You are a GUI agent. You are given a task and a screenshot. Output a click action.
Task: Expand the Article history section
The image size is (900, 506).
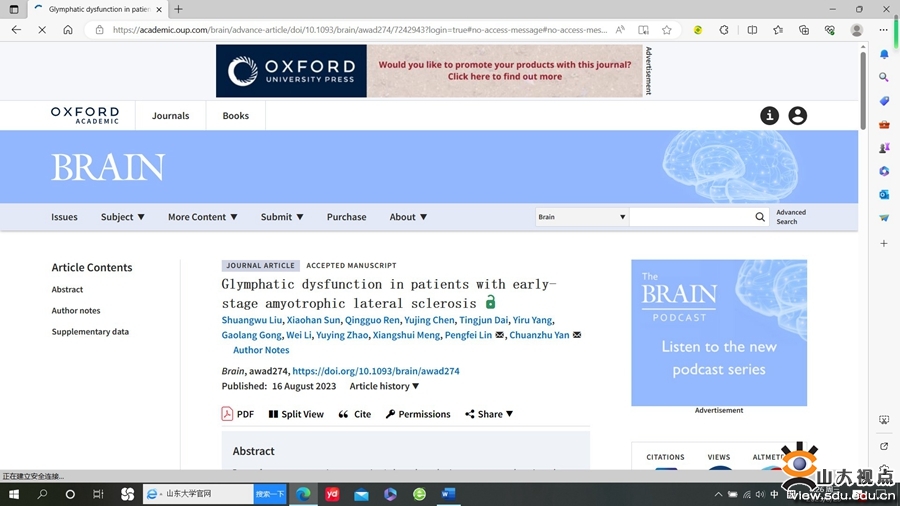click(385, 386)
